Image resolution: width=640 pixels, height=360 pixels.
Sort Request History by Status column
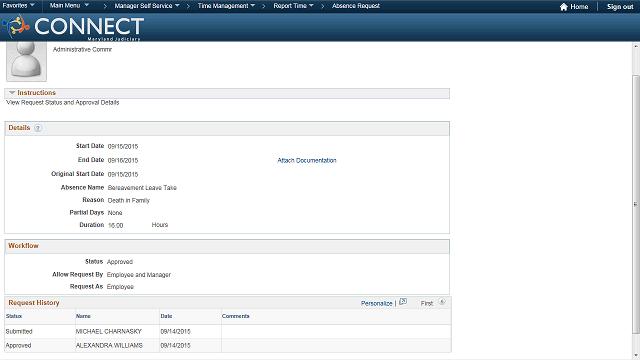pyautogui.click(x=14, y=316)
